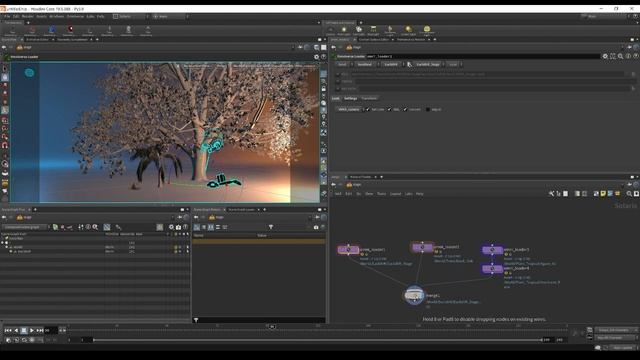
Task: Switch to the Scene Graph Layers tab
Action: coord(241,209)
